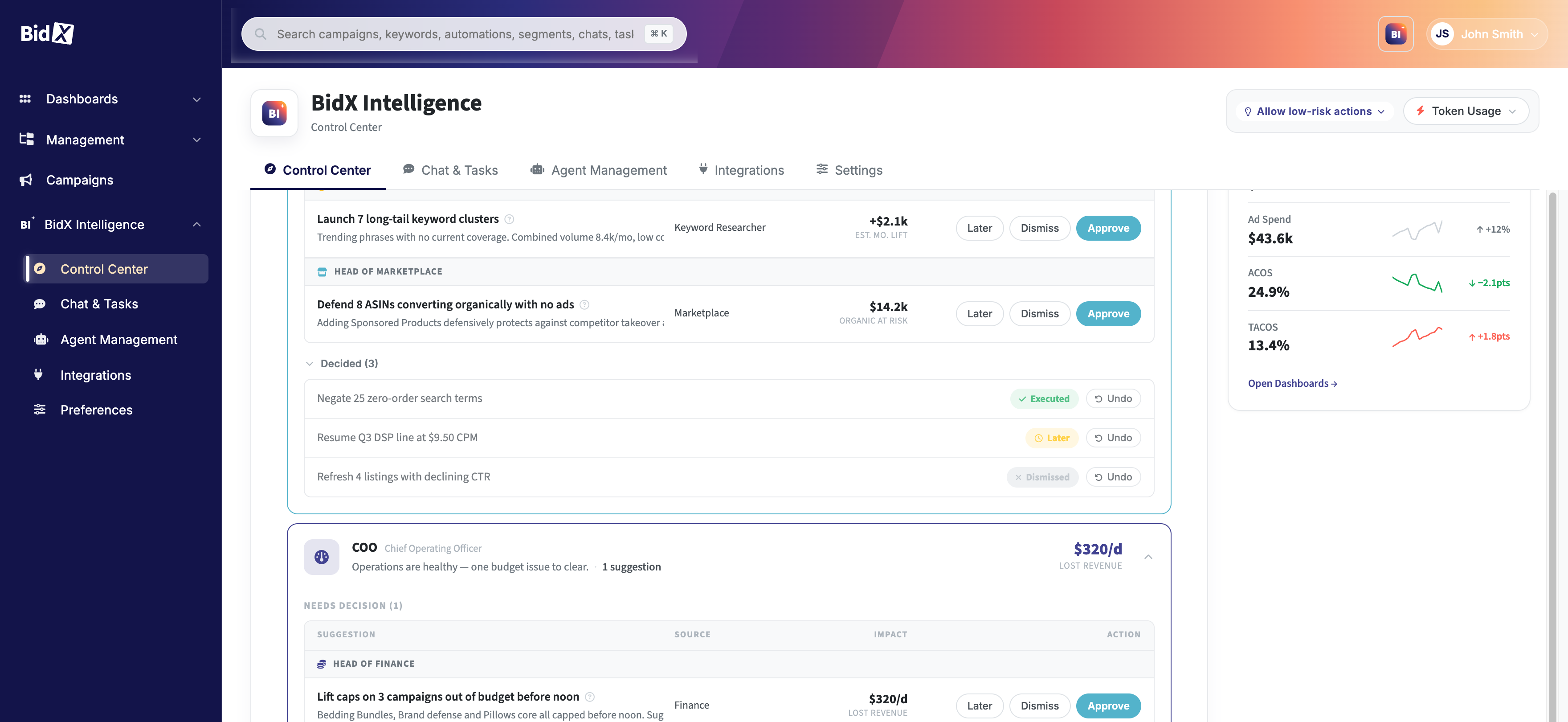
Task: Click the JS user avatar
Action: point(1442,34)
